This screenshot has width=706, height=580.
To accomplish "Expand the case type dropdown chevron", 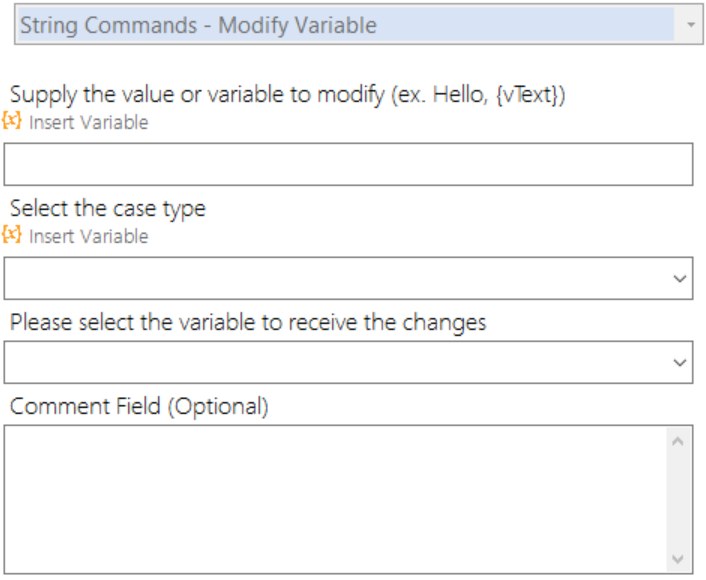I will pyautogui.click(x=679, y=278).
